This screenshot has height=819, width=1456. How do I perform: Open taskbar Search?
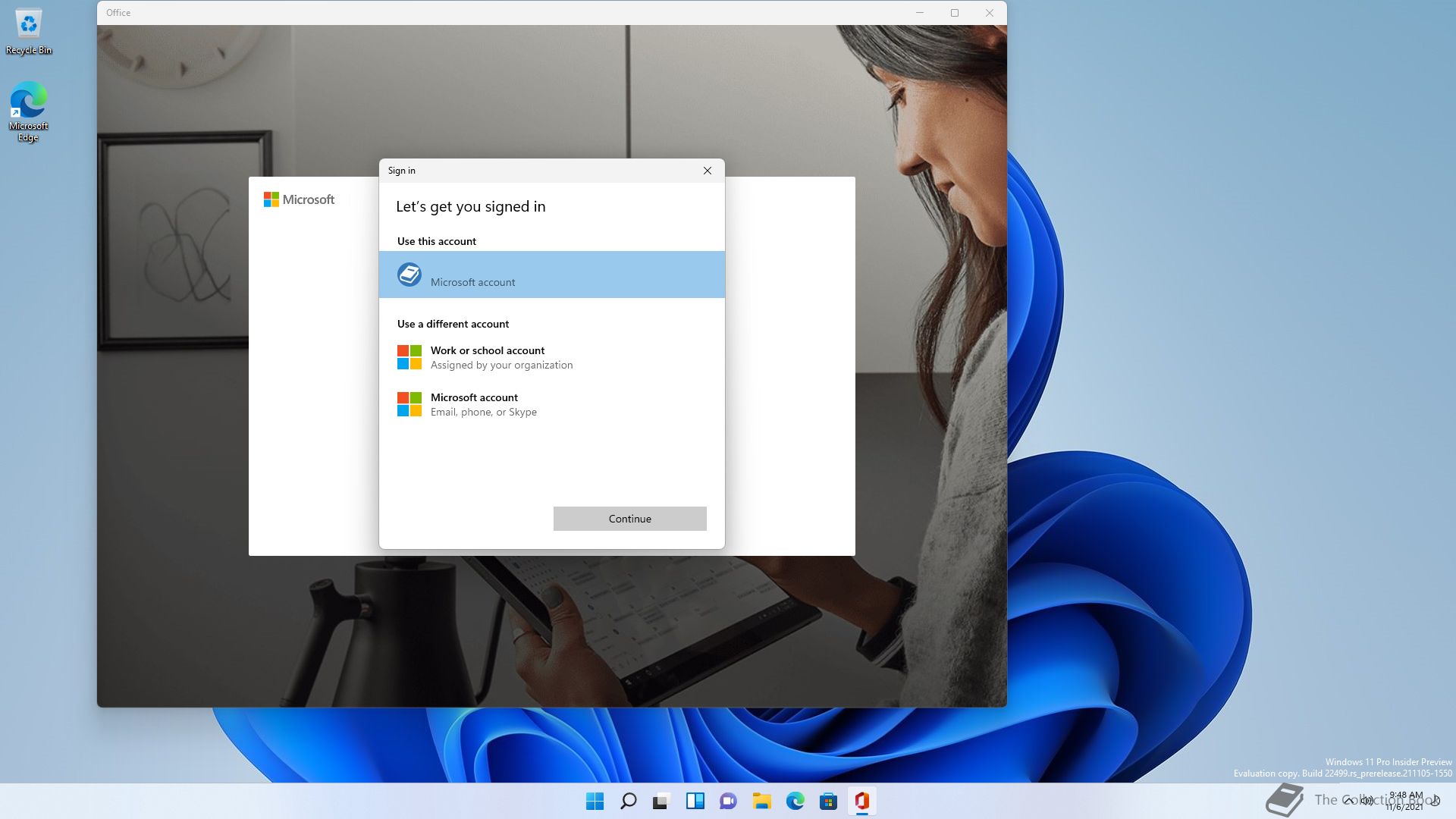pyautogui.click(x=629, y=801)
